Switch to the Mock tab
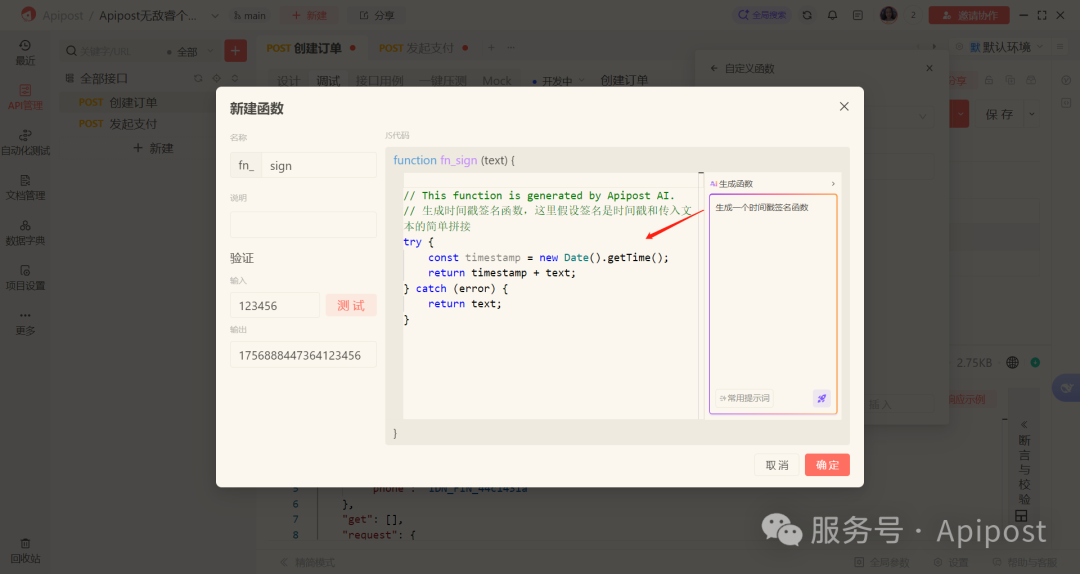1080x574 pixels. pyautogui.click(x=497, y=81)
